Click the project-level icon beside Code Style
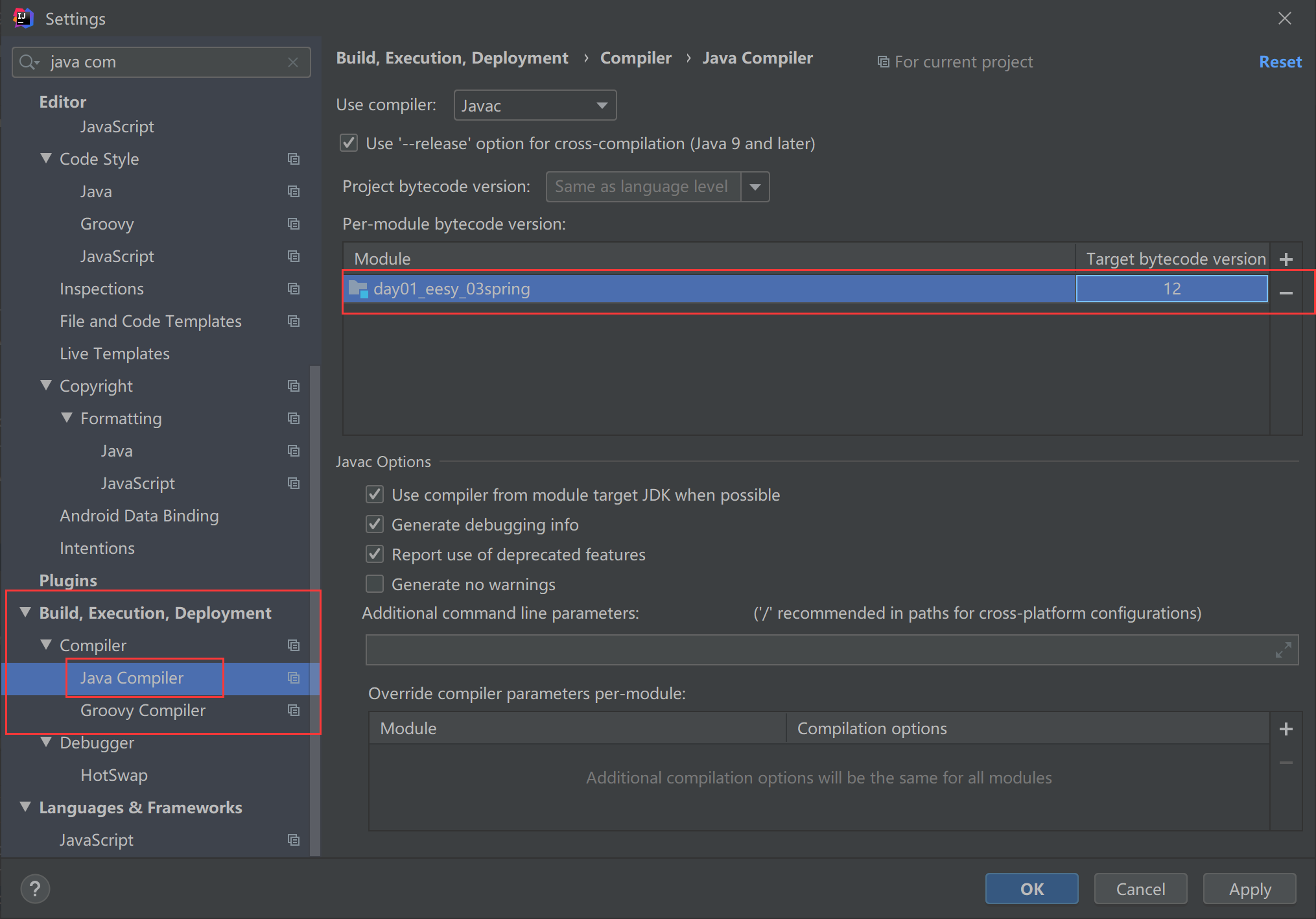Image resolution: width=1316 pixels, height=919 pixels. (x=294, y=159)
